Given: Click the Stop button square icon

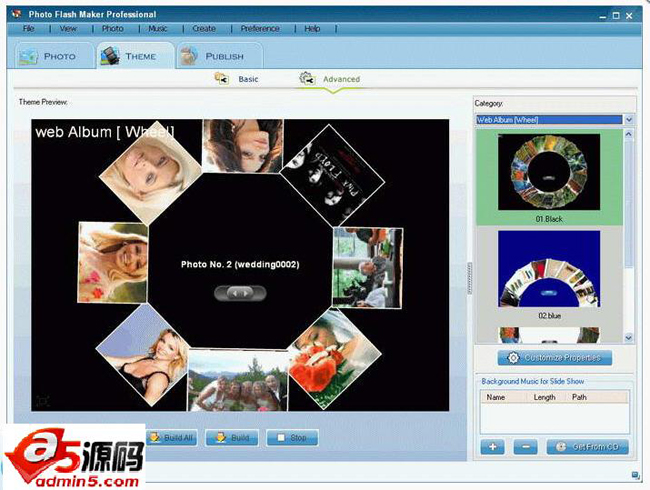Looking at the screenshot, I should pos(281,437).
